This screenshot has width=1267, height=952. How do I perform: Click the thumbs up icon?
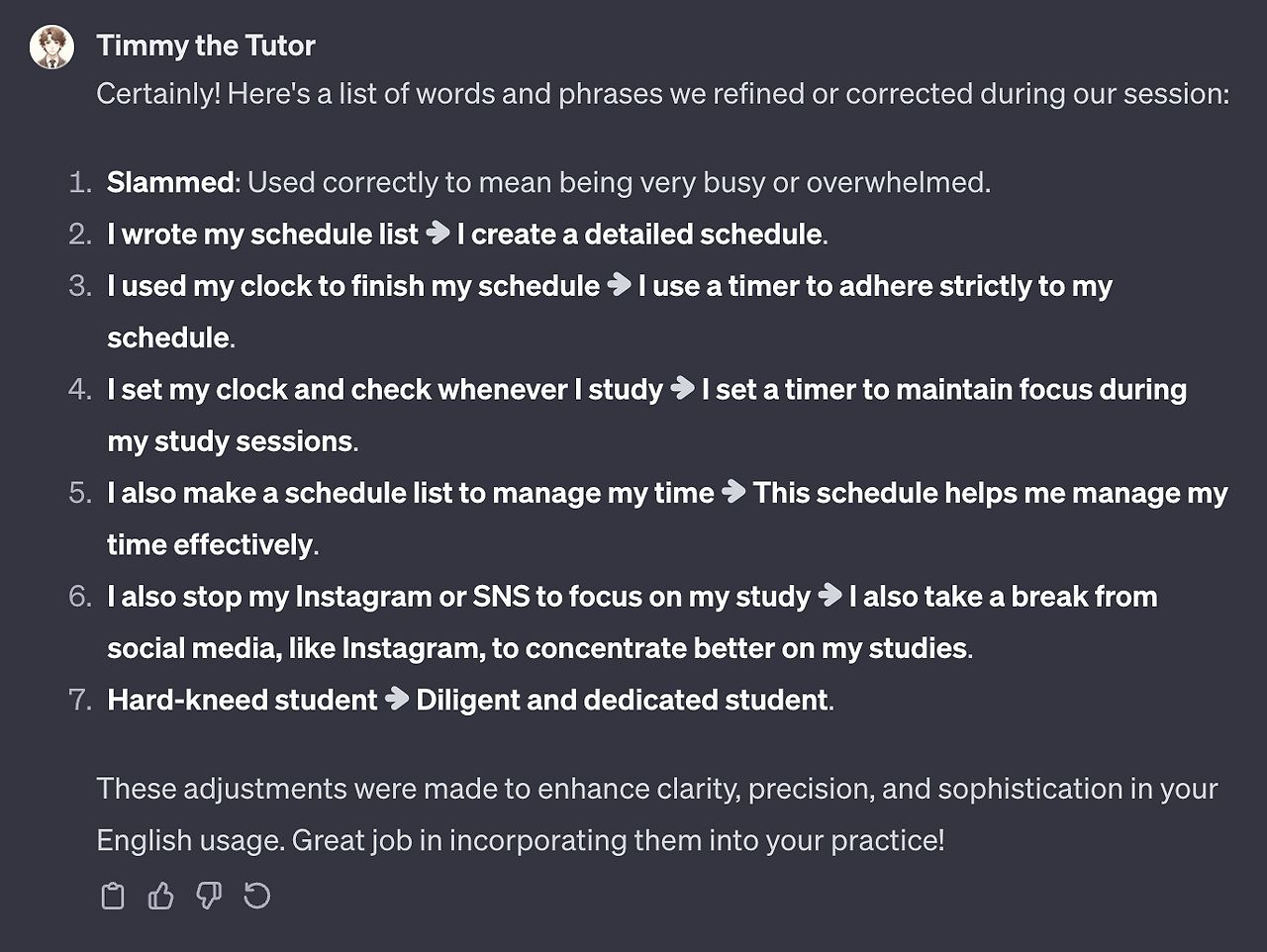coord(160,896)
